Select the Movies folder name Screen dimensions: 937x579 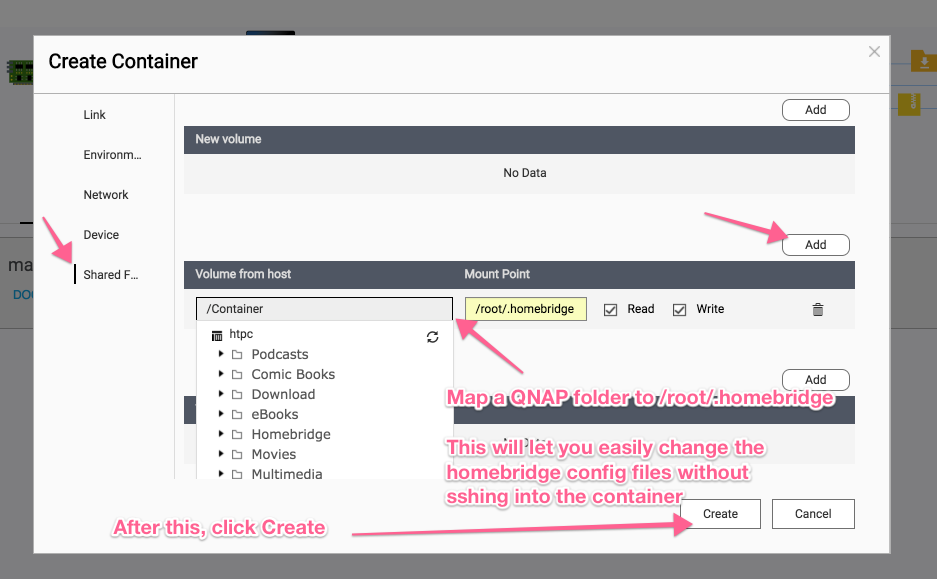(274, 455)
